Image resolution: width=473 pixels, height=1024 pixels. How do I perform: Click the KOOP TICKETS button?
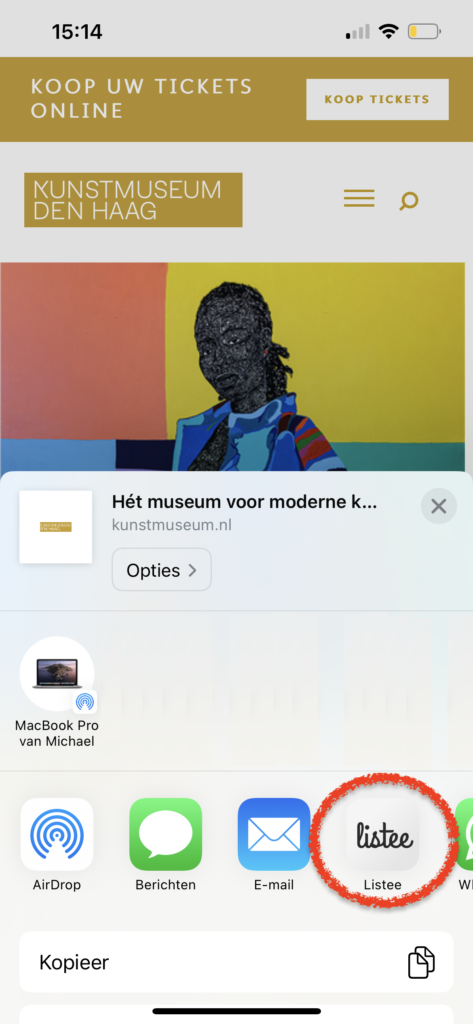point(378,99)
